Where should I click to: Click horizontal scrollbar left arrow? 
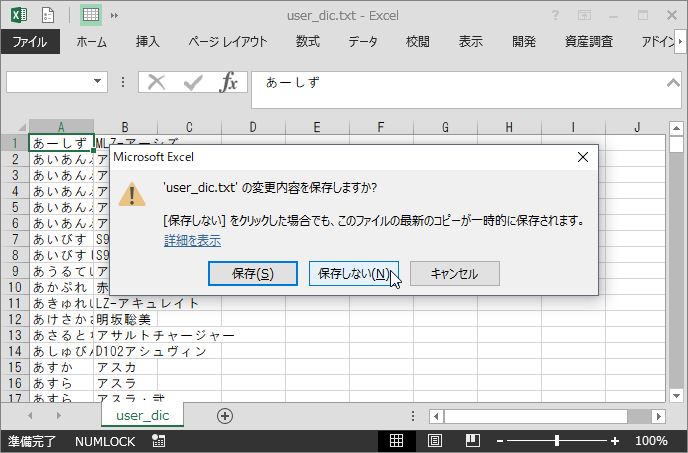(436, 416)
